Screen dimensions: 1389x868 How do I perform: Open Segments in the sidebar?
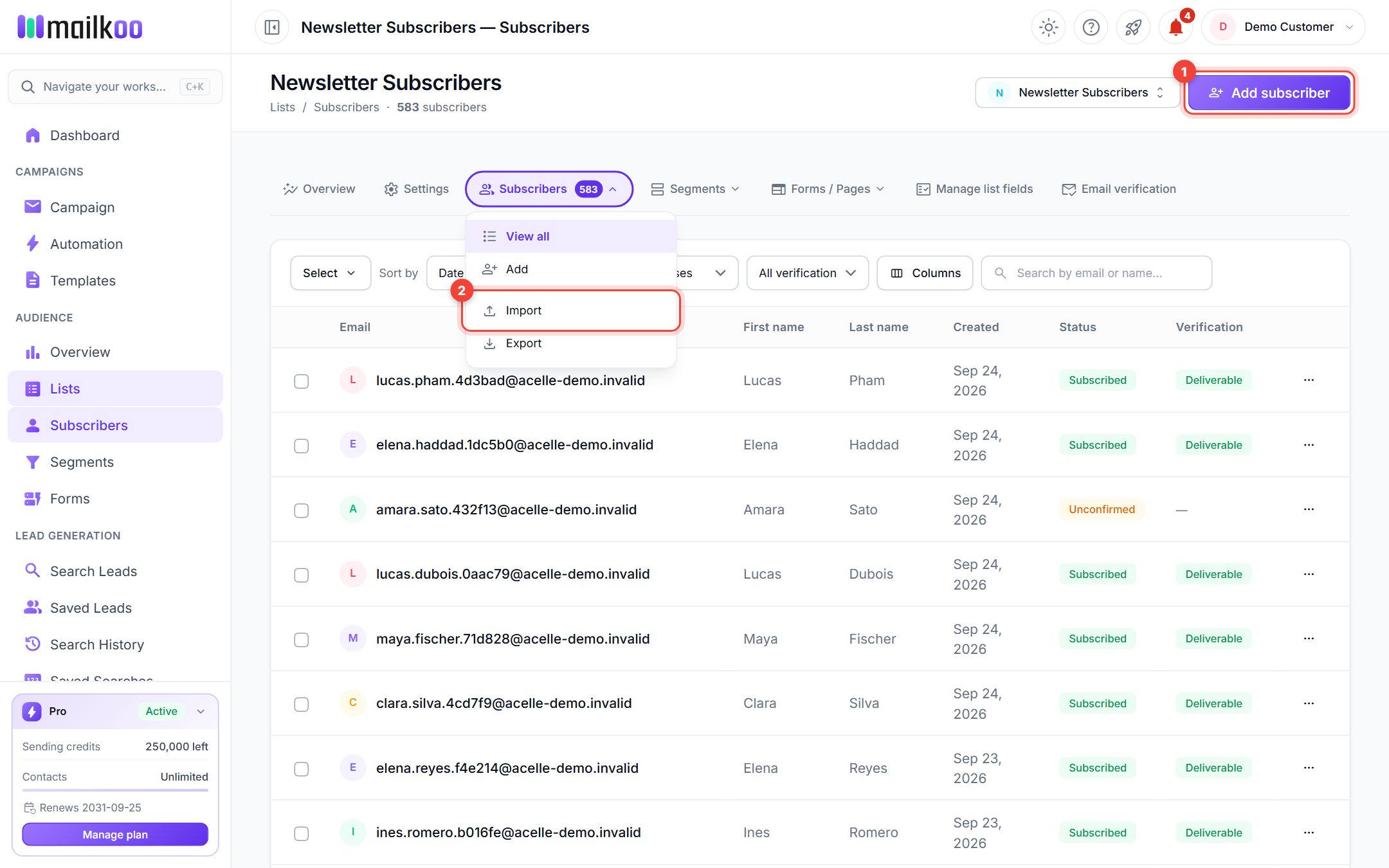click(115, 462)
